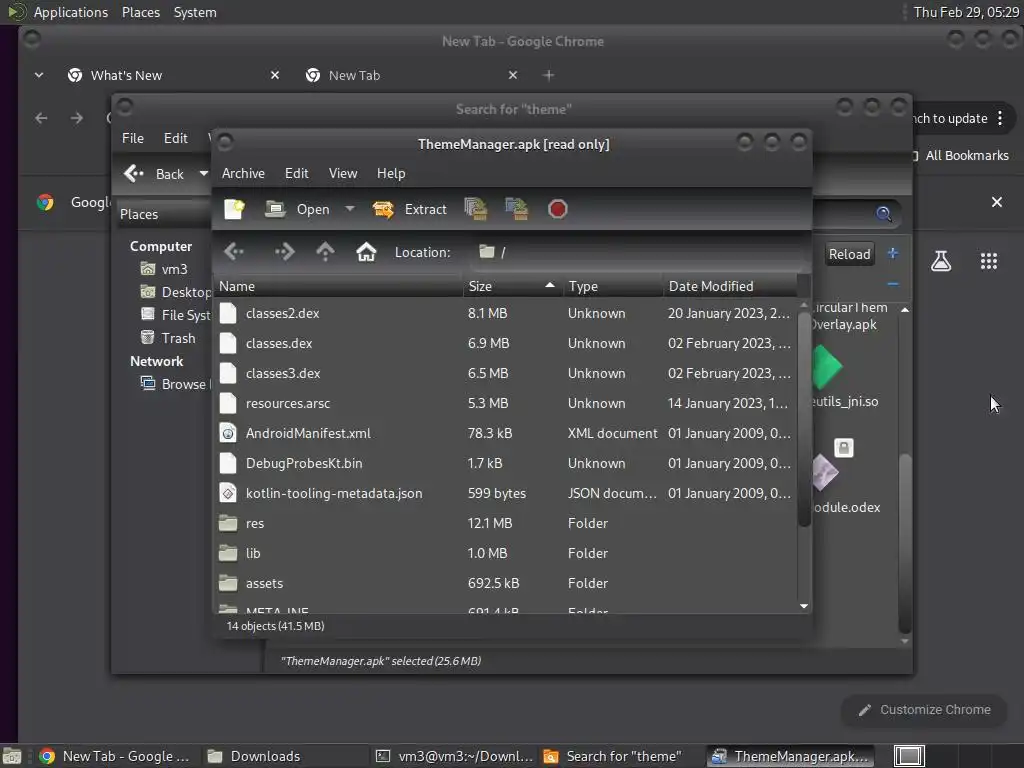Click the add folder to archive icon

[517, 209]
